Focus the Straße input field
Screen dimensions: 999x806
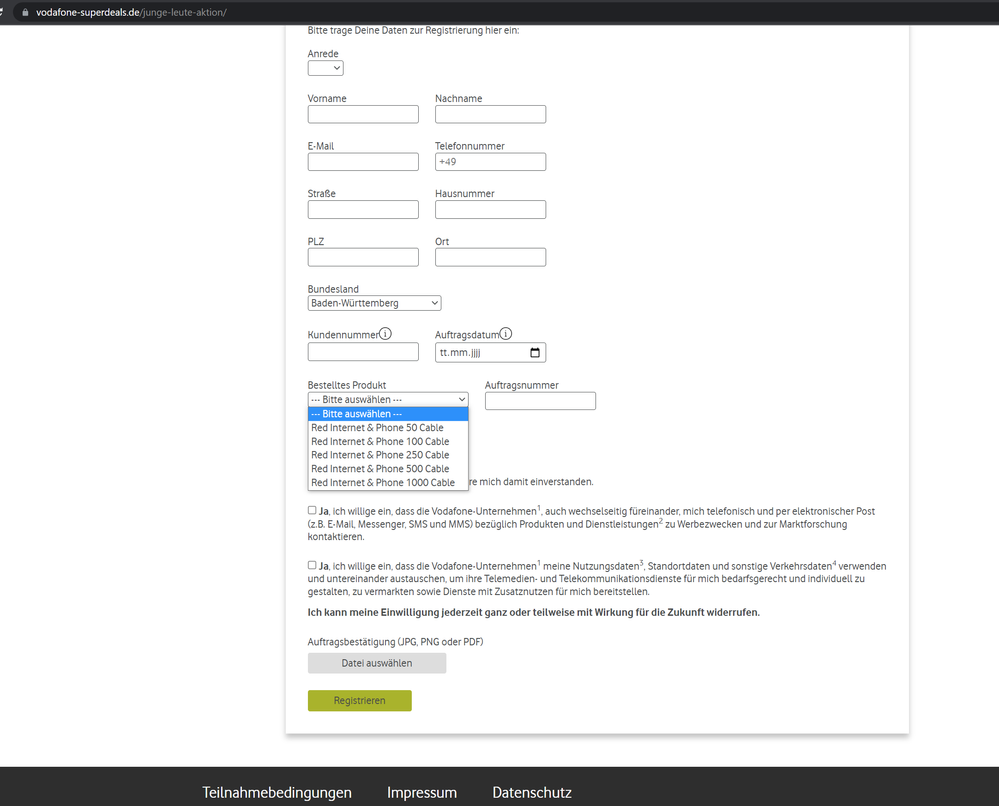(363, 210)
